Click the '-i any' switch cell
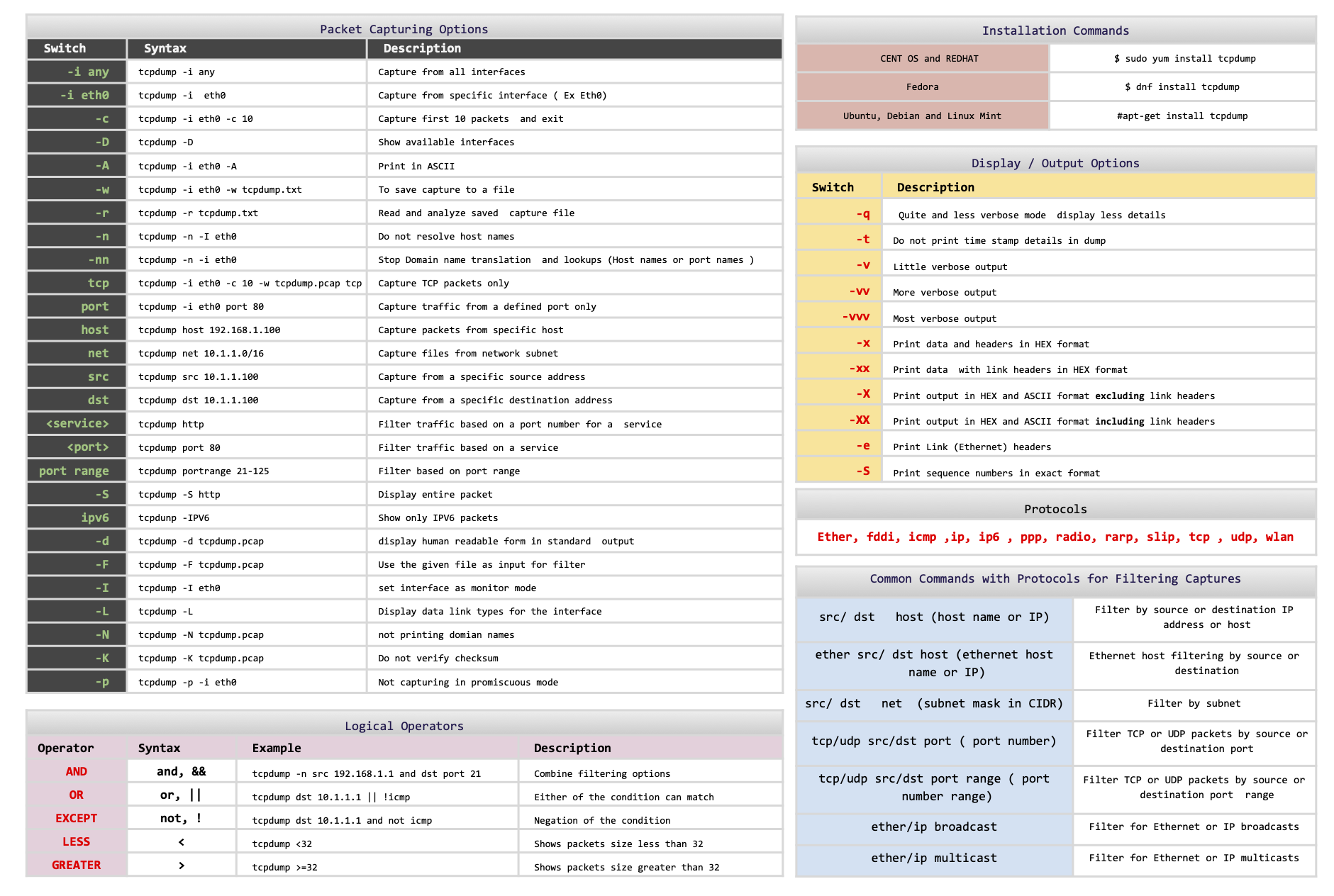The height and width of the screenshot is (896, 1334). pos(77,72)
